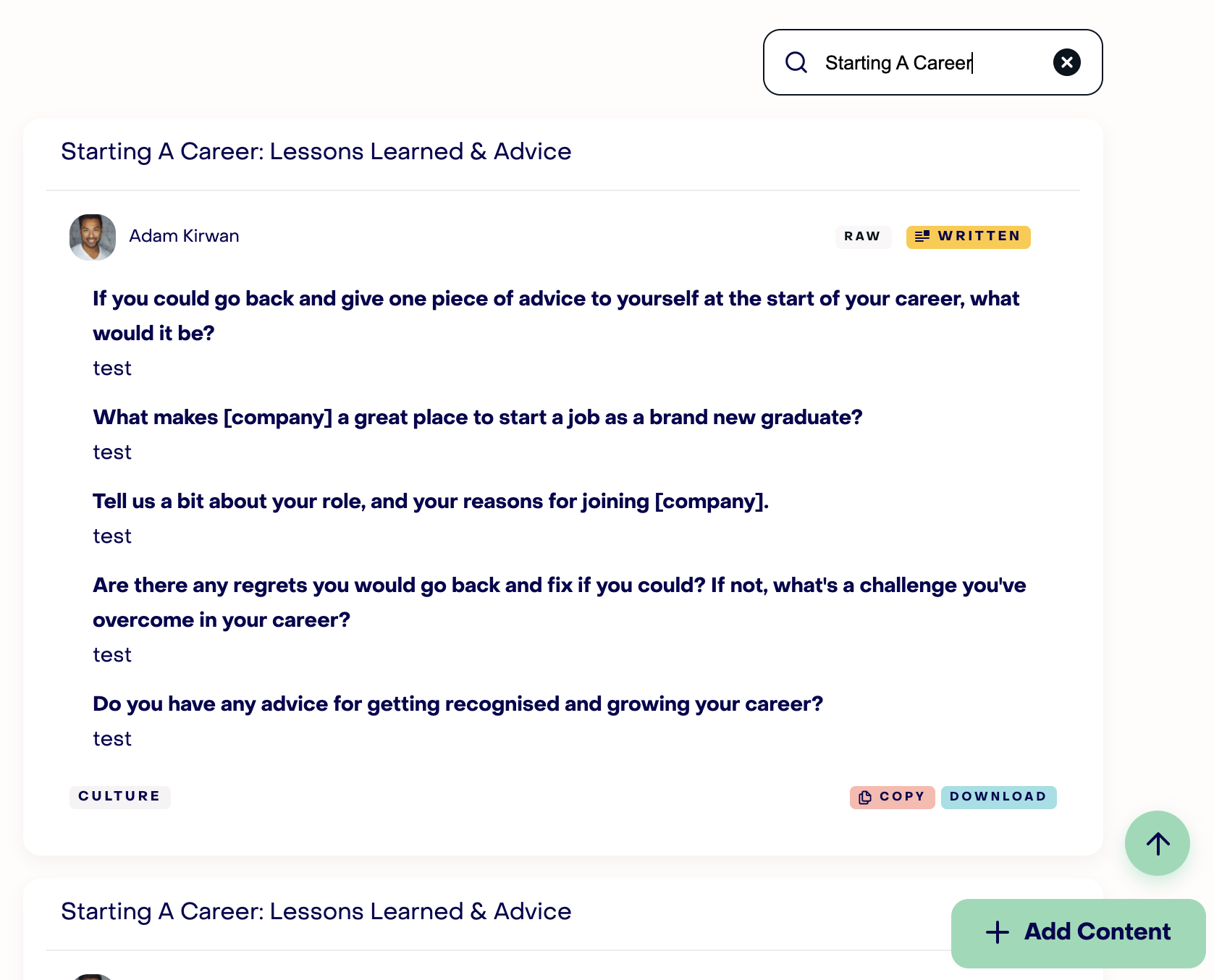
Task: Click the scroll-to-top arrow button
Action: [1157, 843]
